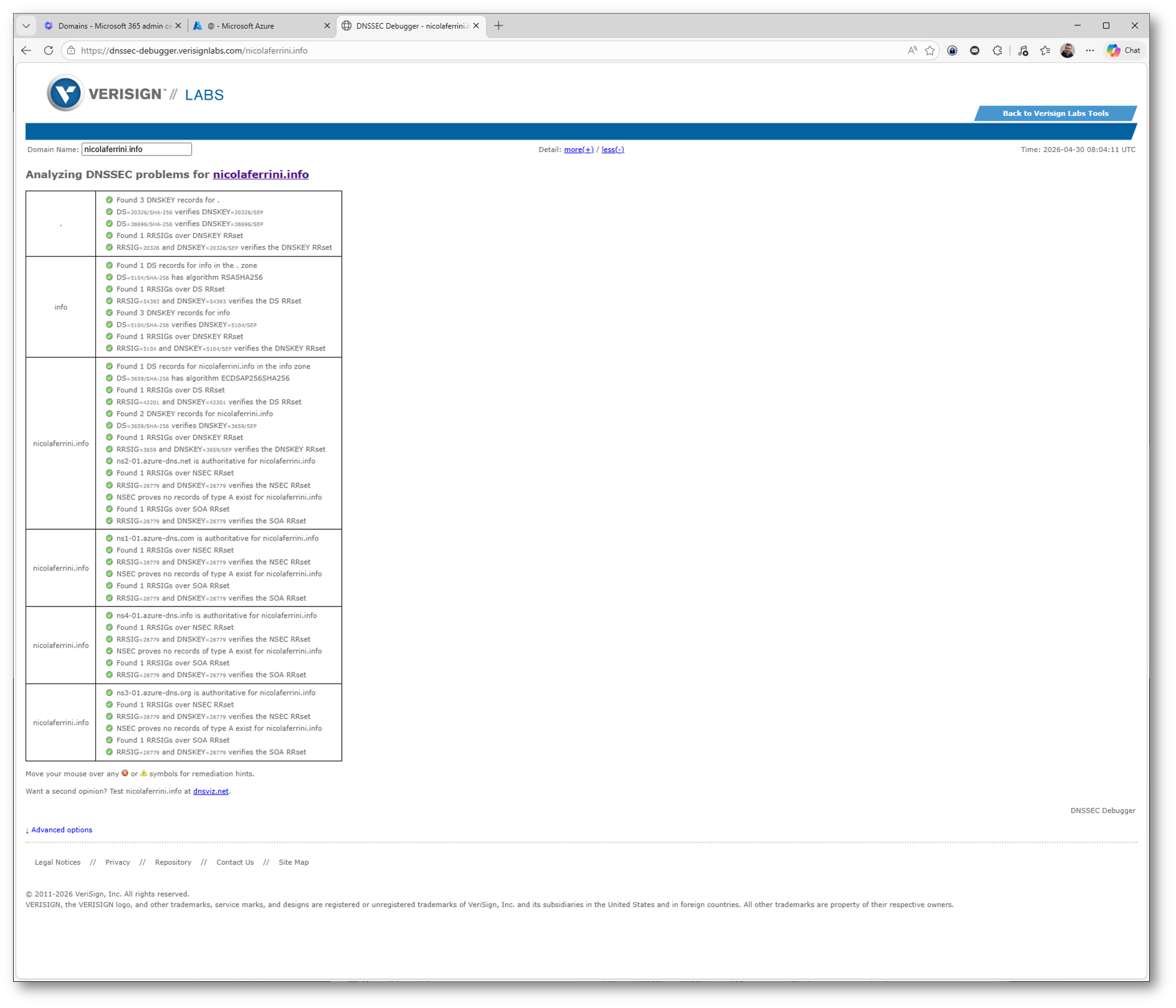Click the blue padlock extension icon
The height and width of the screenshot is (1008, 1176).
952,51
